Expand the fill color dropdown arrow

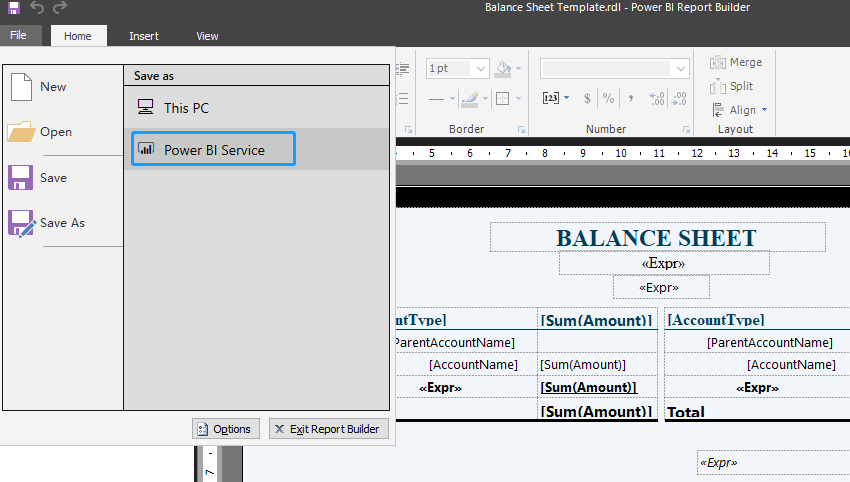click(x=519, y=68)
